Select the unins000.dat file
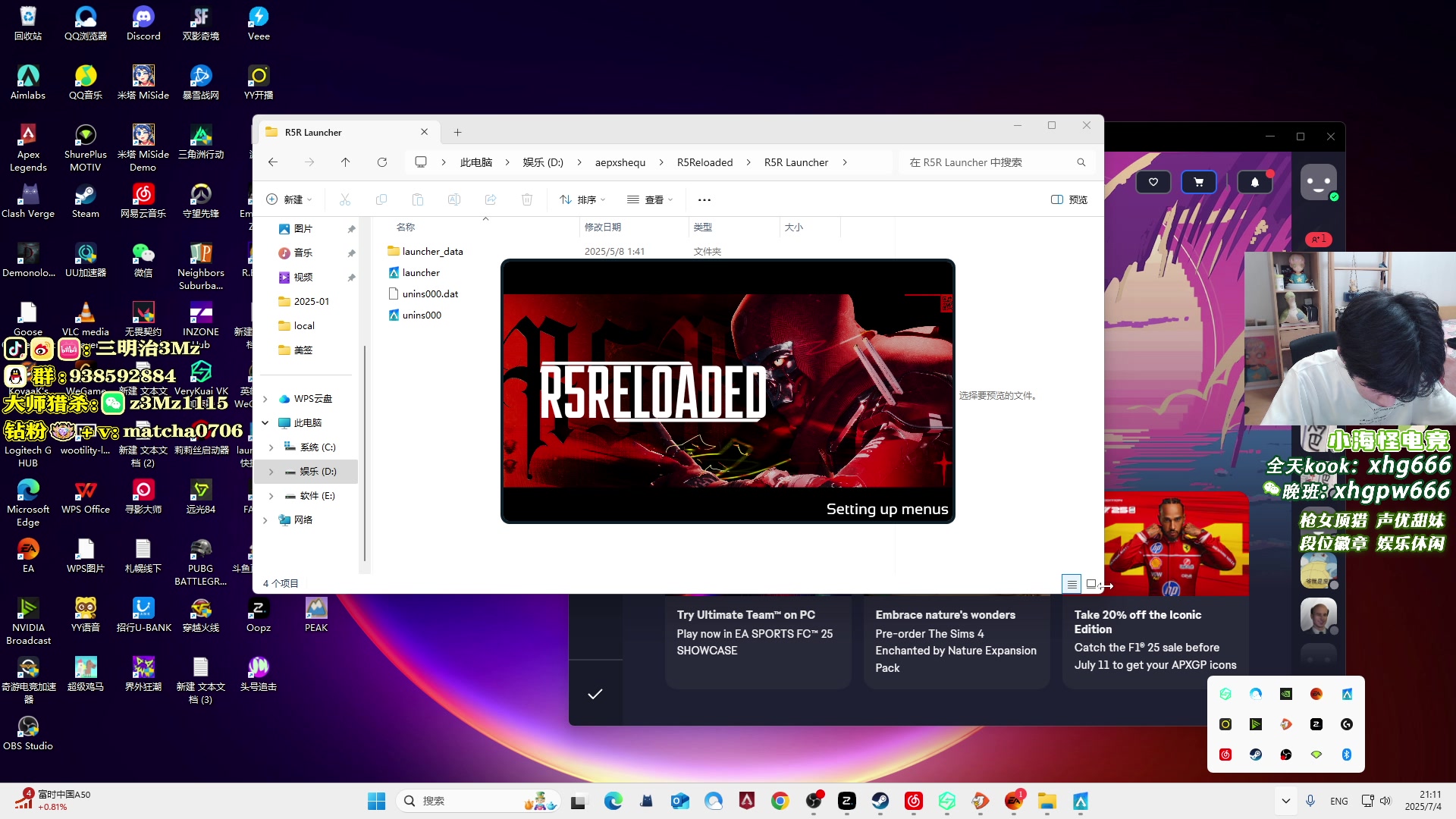Screen dimensions: 1456x819 pos(423,293)
